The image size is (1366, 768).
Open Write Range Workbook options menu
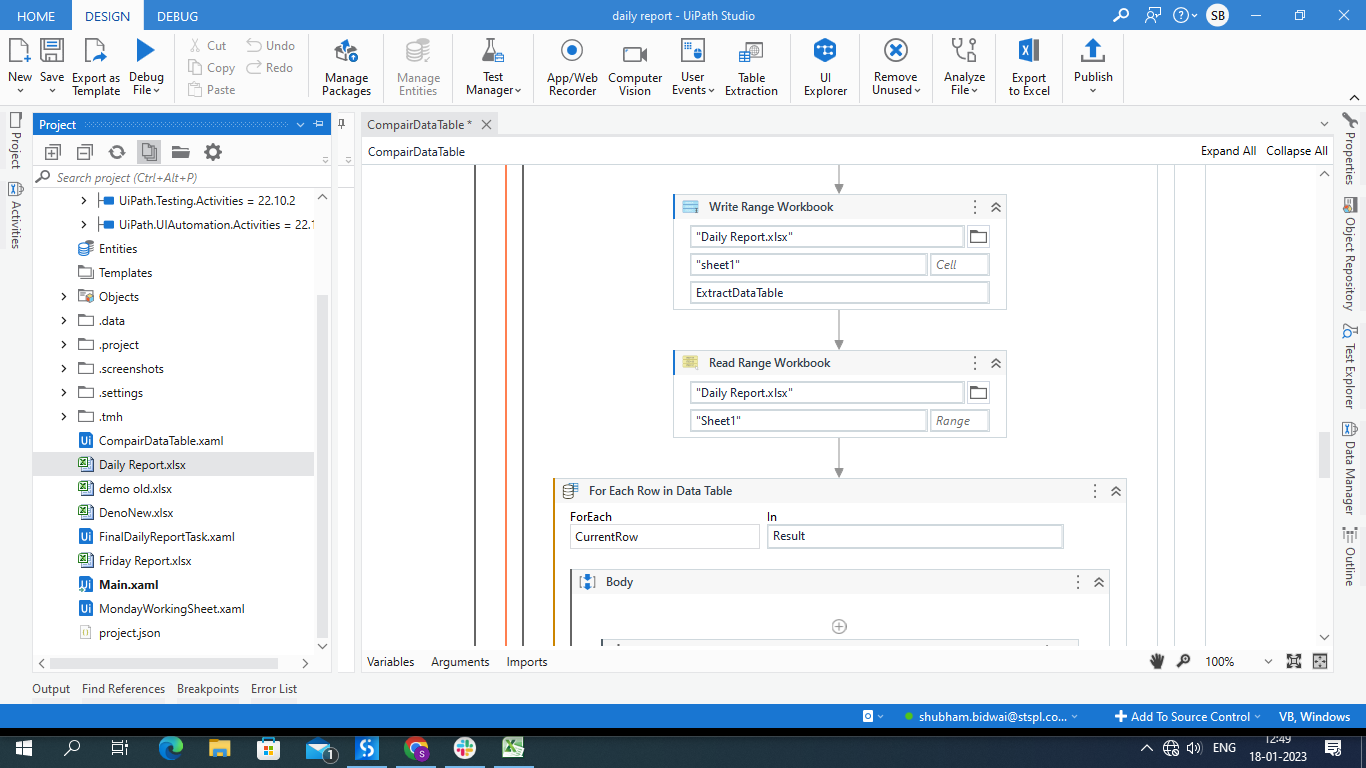(x=975, y=207)
